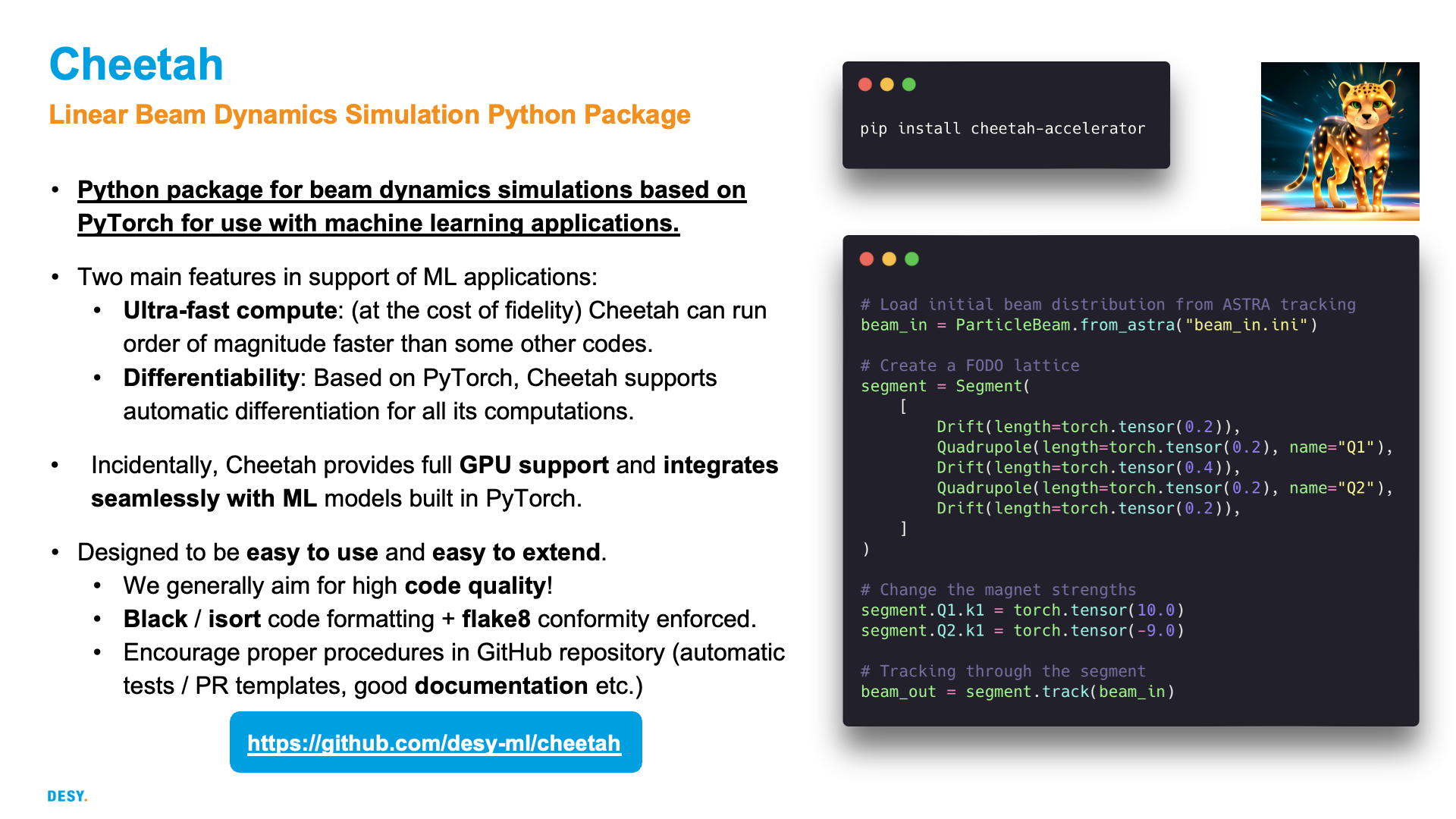Click the cheetah mascot image

pos(1340,141)
